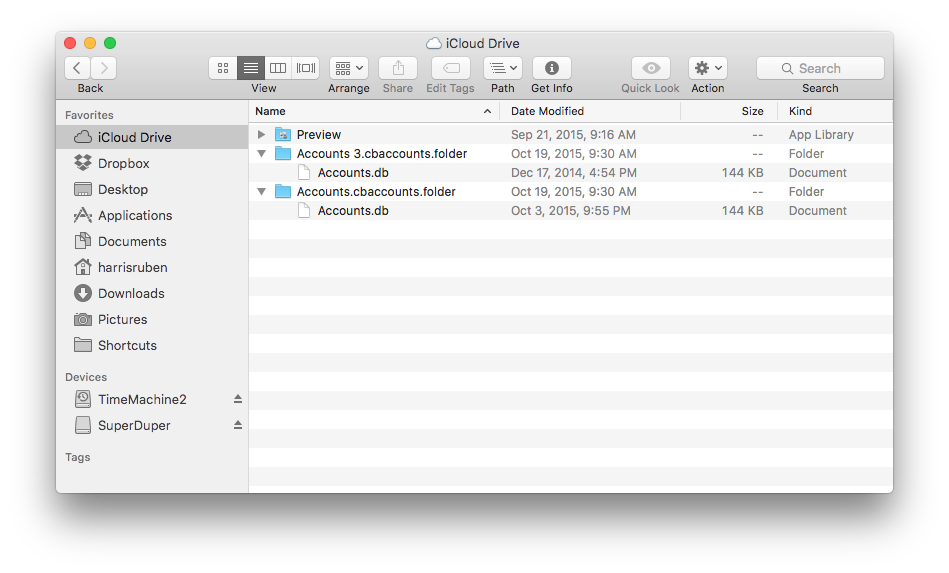The height and width of the screenshot is (573, 949).
Task: Switch to list view
Action: 251,68
